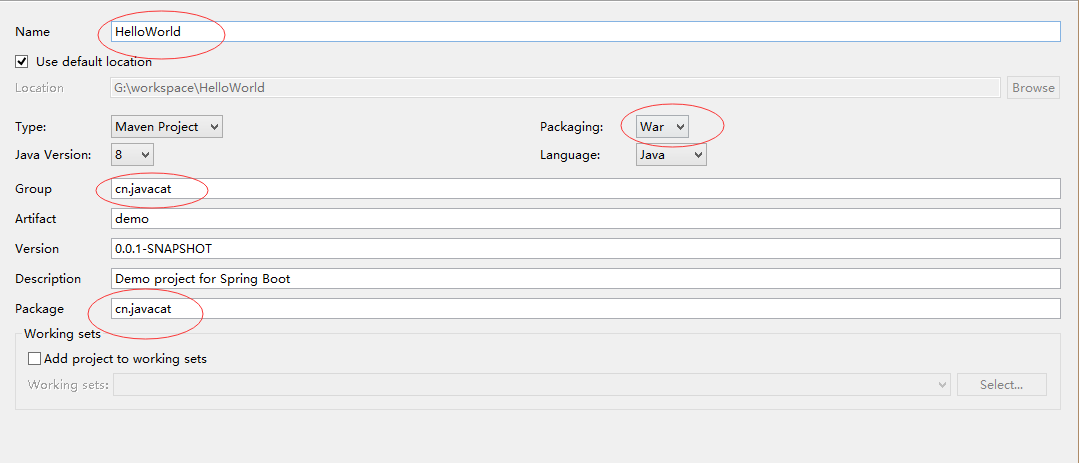Open the Java Version dropdown

(132, 154)
